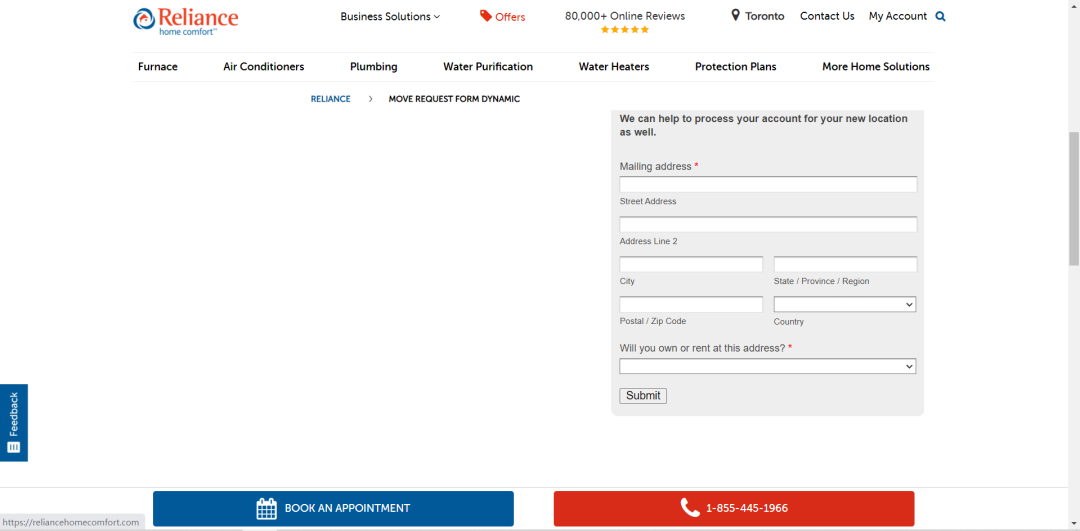This screenshot has width=1080, height=531.
Task: Click the page vertical scrollbar
Action: (1074, 197)
